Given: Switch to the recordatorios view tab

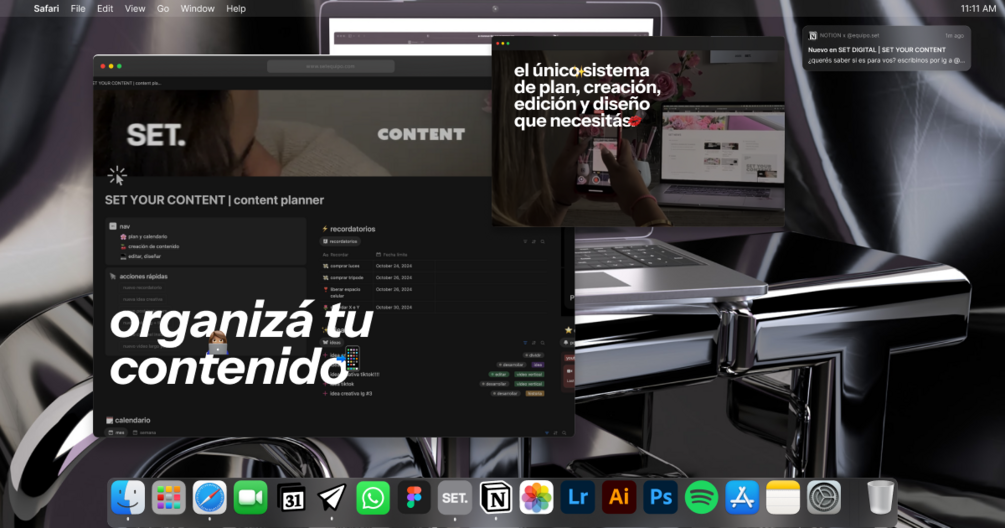Looking at the screenshot, I should 340,242.
